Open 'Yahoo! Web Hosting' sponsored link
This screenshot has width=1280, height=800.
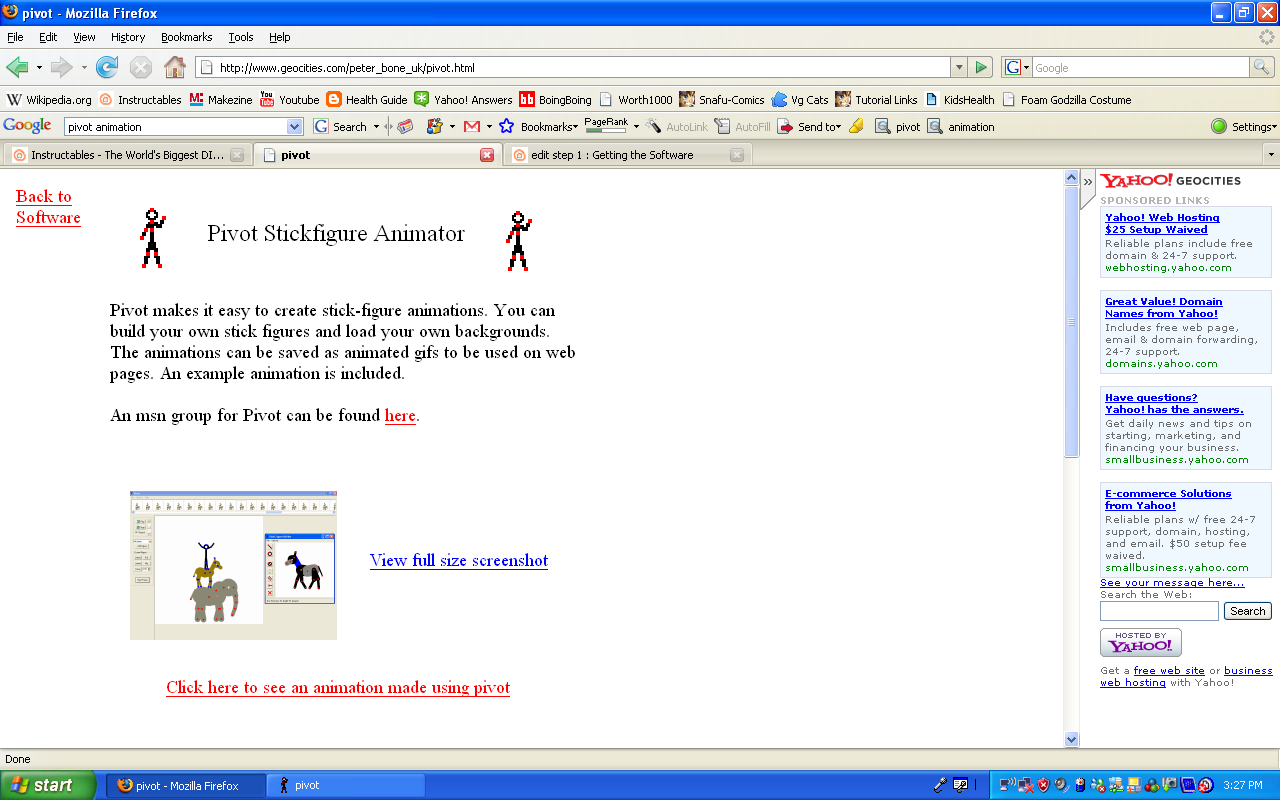coord(1162,223)
